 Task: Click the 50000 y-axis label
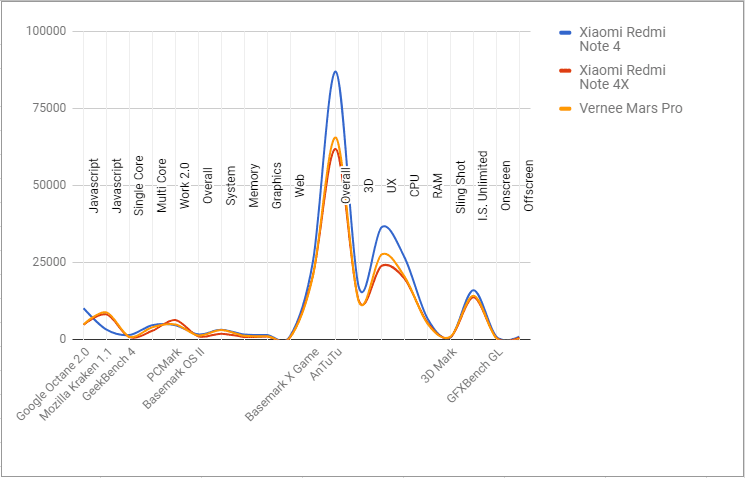[x=49, y=185]
